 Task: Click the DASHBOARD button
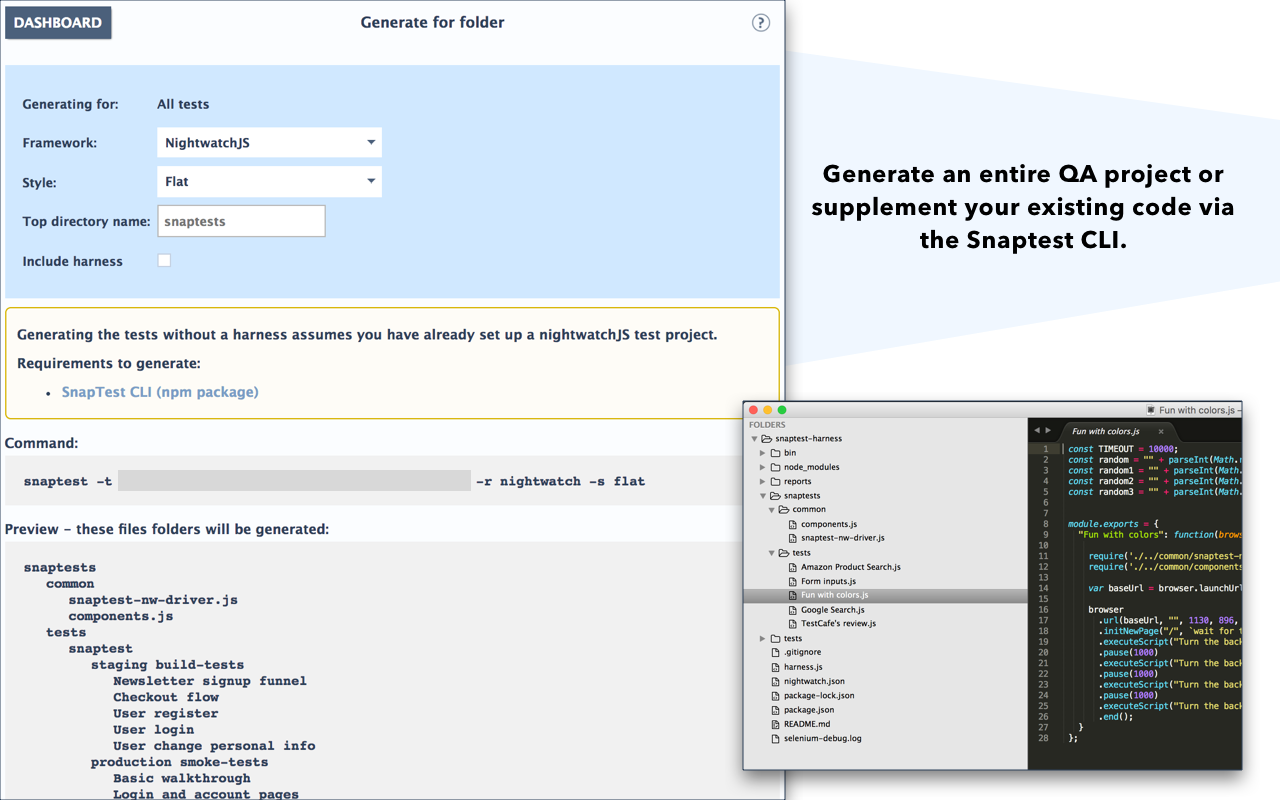pyautogui.click(x=57, y=22)
